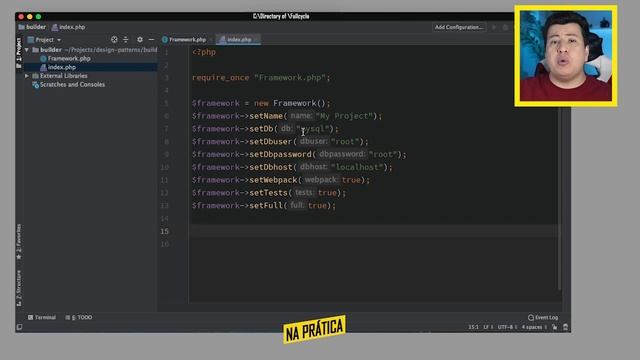Click the 'setFull' method call
The width and height of the screenshot is (640, 360).
(266, 205)
